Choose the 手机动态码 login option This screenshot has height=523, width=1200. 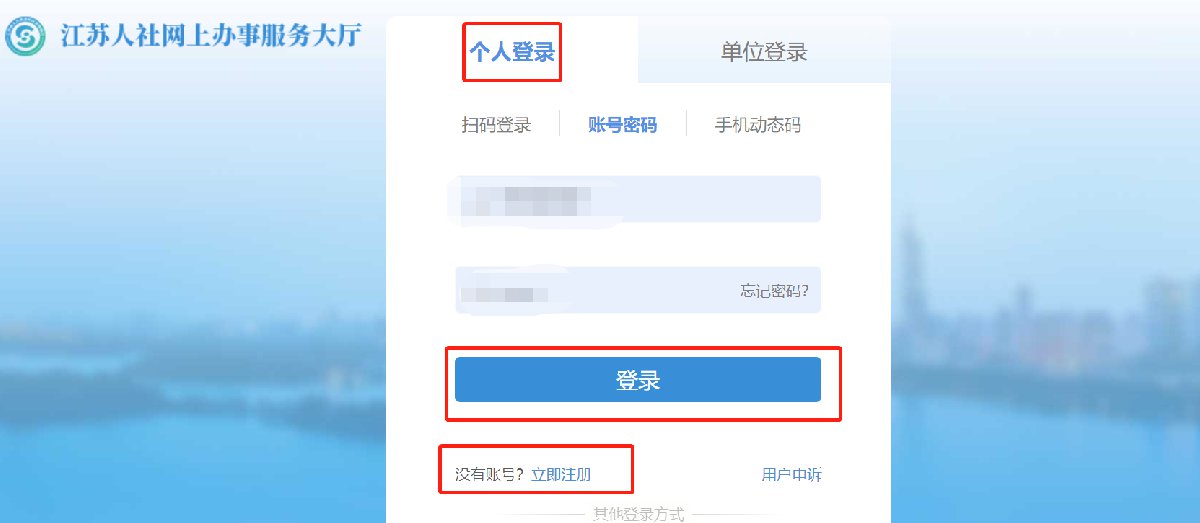pos(757,125)
